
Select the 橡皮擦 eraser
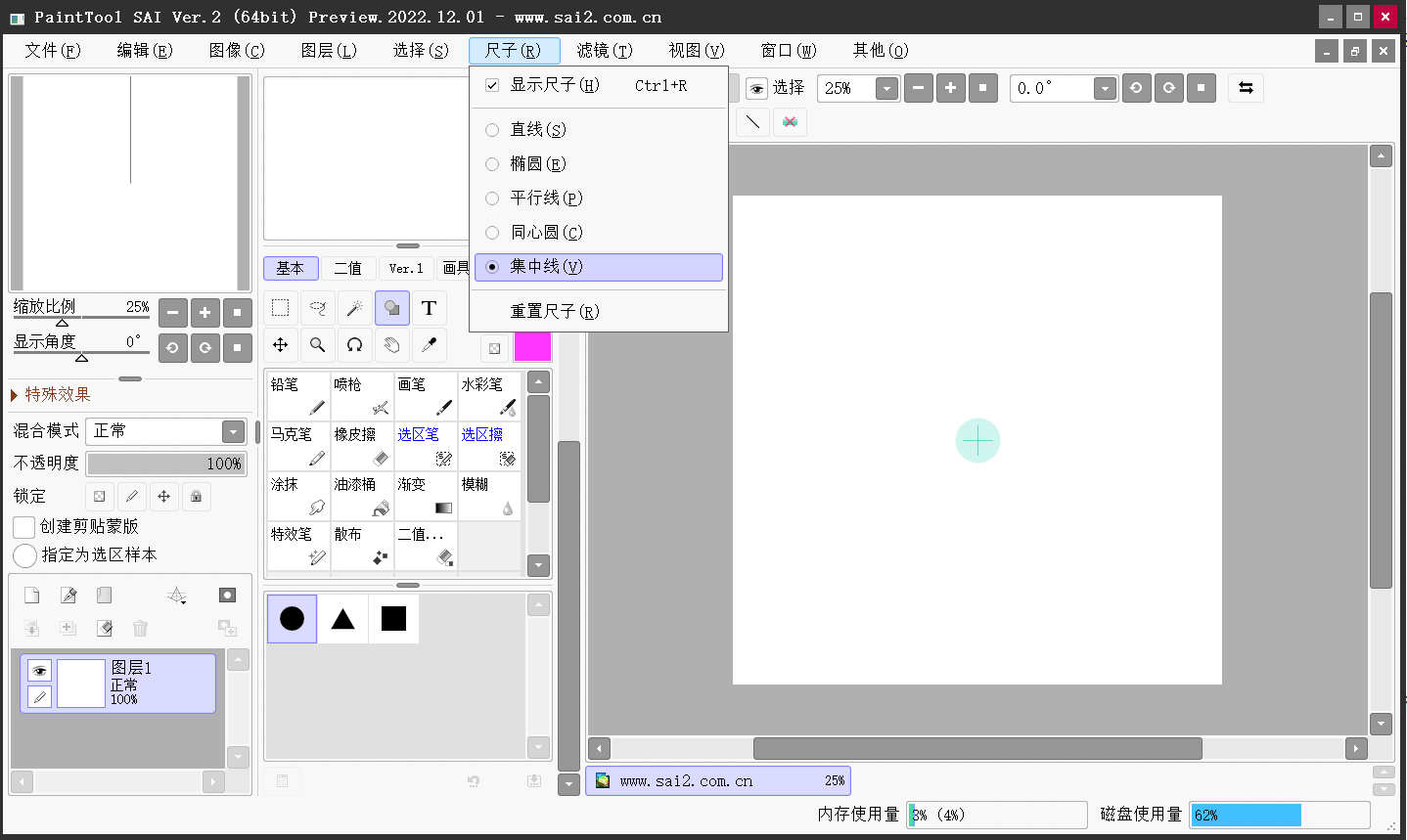(362, 446)
